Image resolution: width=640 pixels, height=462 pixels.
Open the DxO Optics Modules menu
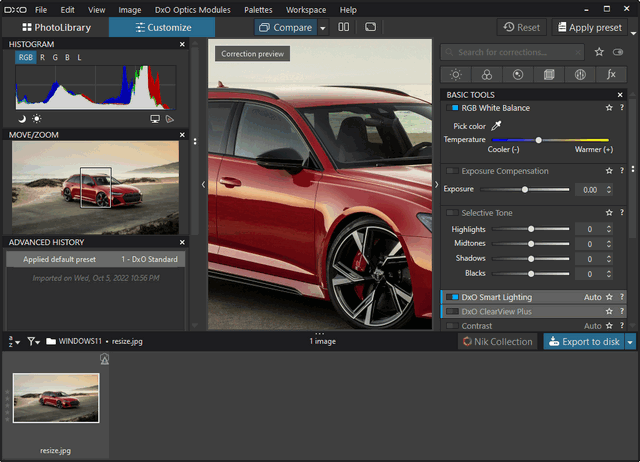pos(192,9)
